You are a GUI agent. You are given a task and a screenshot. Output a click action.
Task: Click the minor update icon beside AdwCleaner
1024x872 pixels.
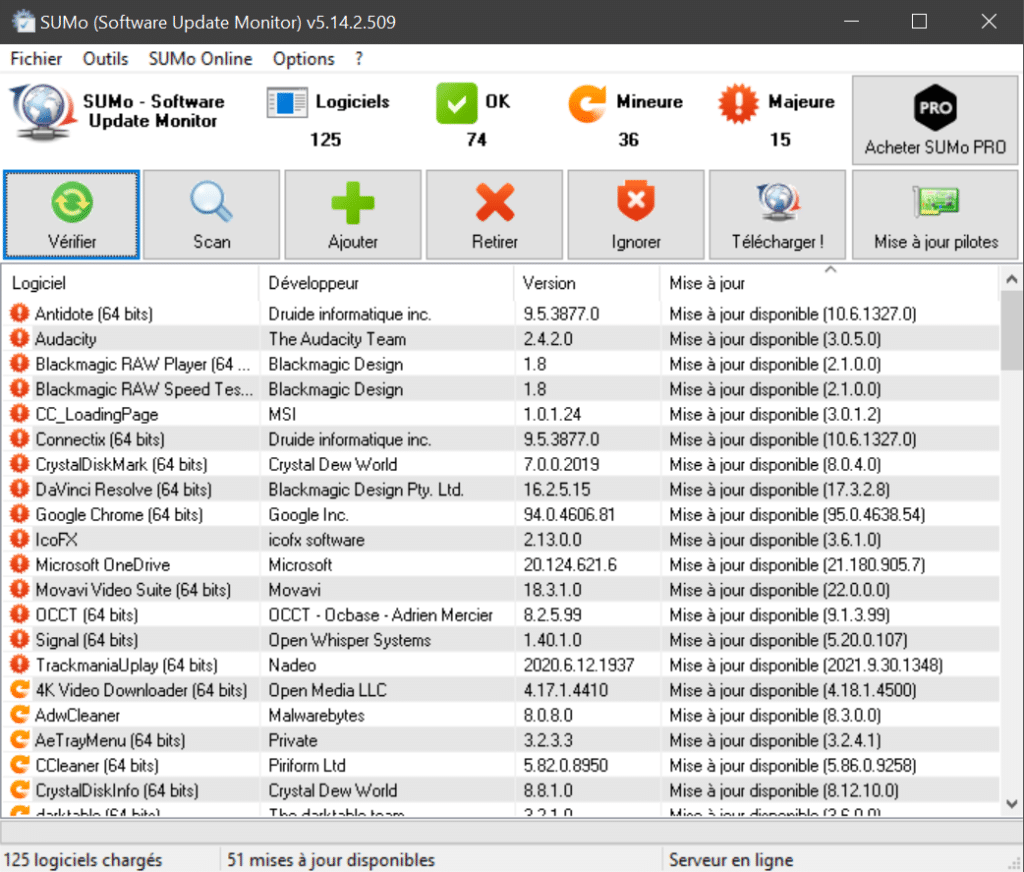20,715
